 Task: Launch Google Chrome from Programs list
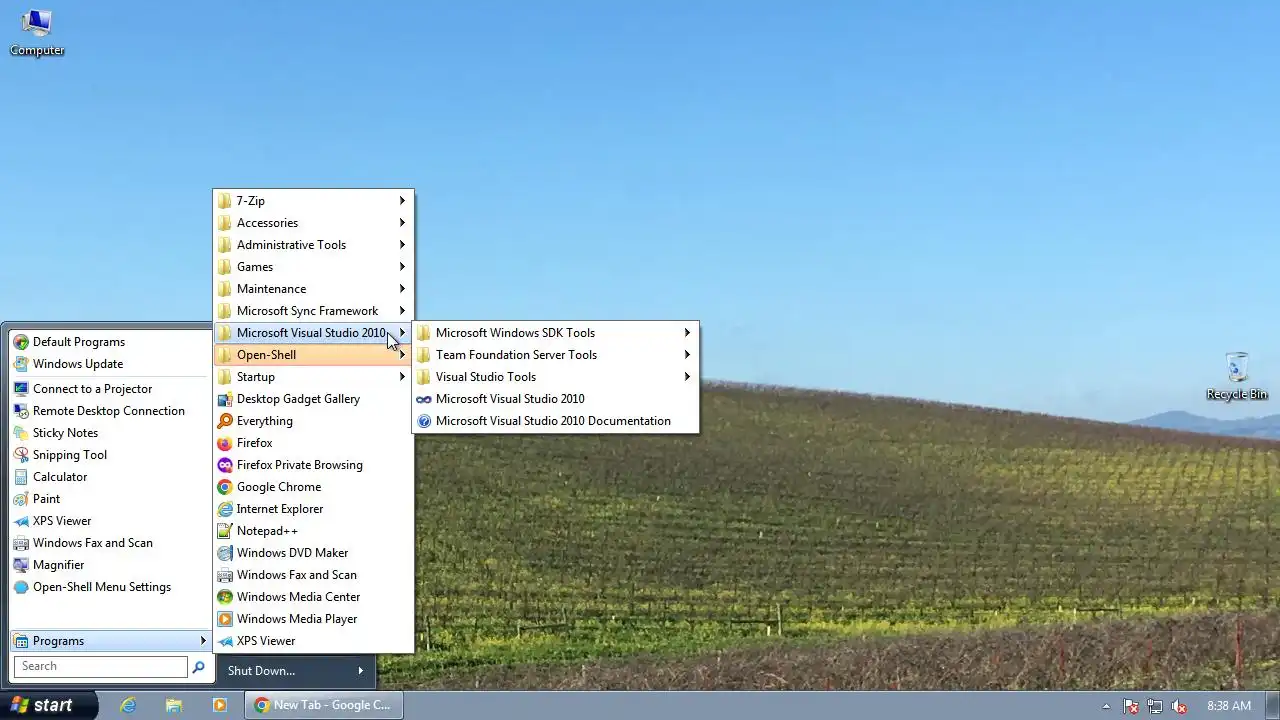[313, 487]
